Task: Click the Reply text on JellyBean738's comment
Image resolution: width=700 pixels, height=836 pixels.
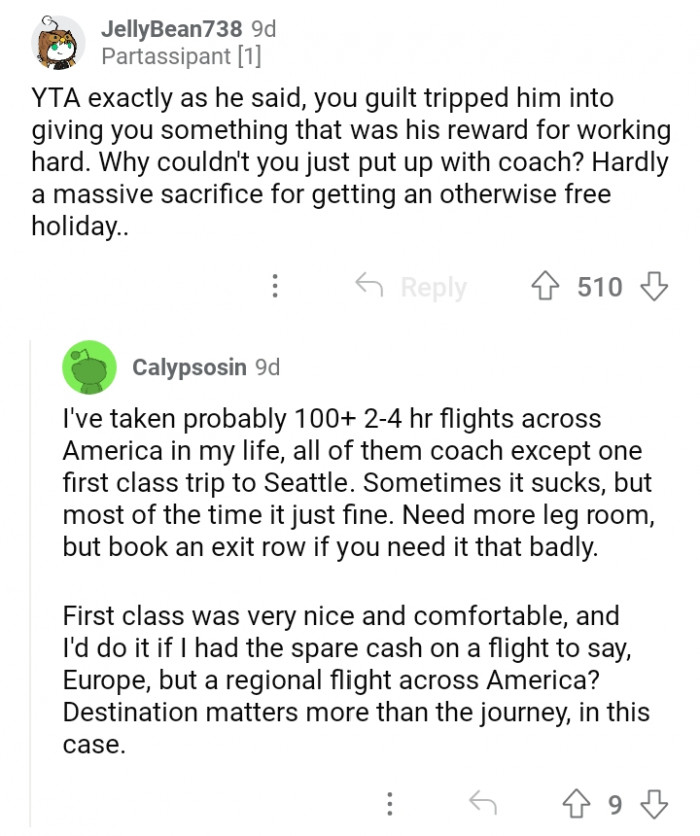Action: (433, 288)
